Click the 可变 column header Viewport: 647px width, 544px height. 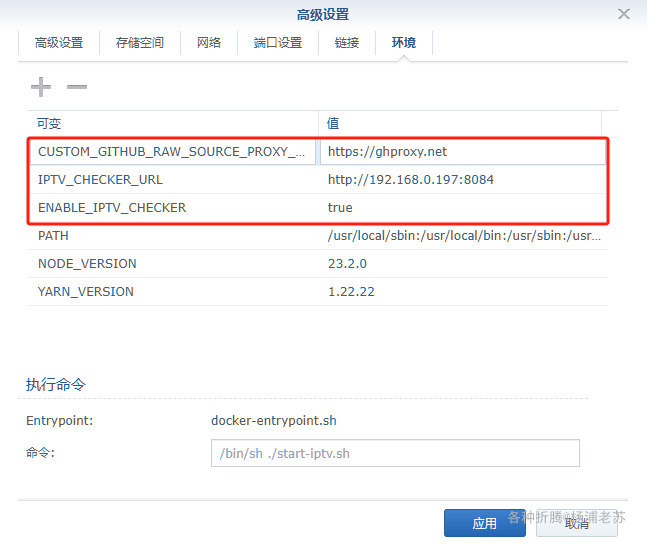(x=173, y=123)
